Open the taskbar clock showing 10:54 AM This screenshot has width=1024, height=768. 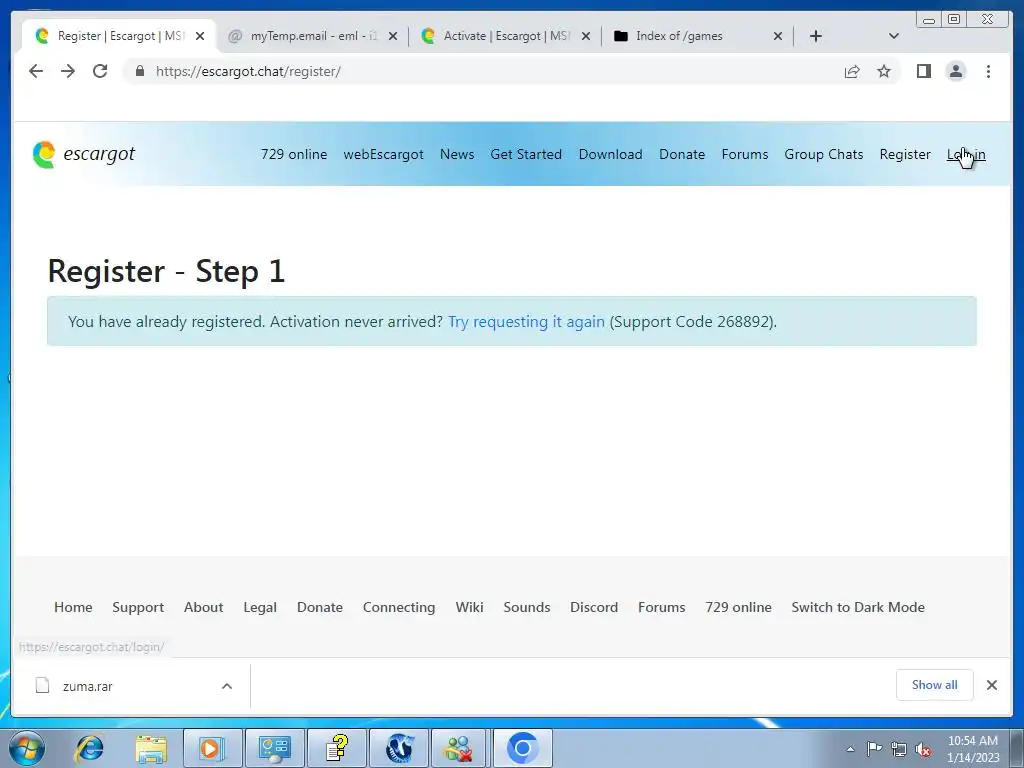(x=972, y=748)
